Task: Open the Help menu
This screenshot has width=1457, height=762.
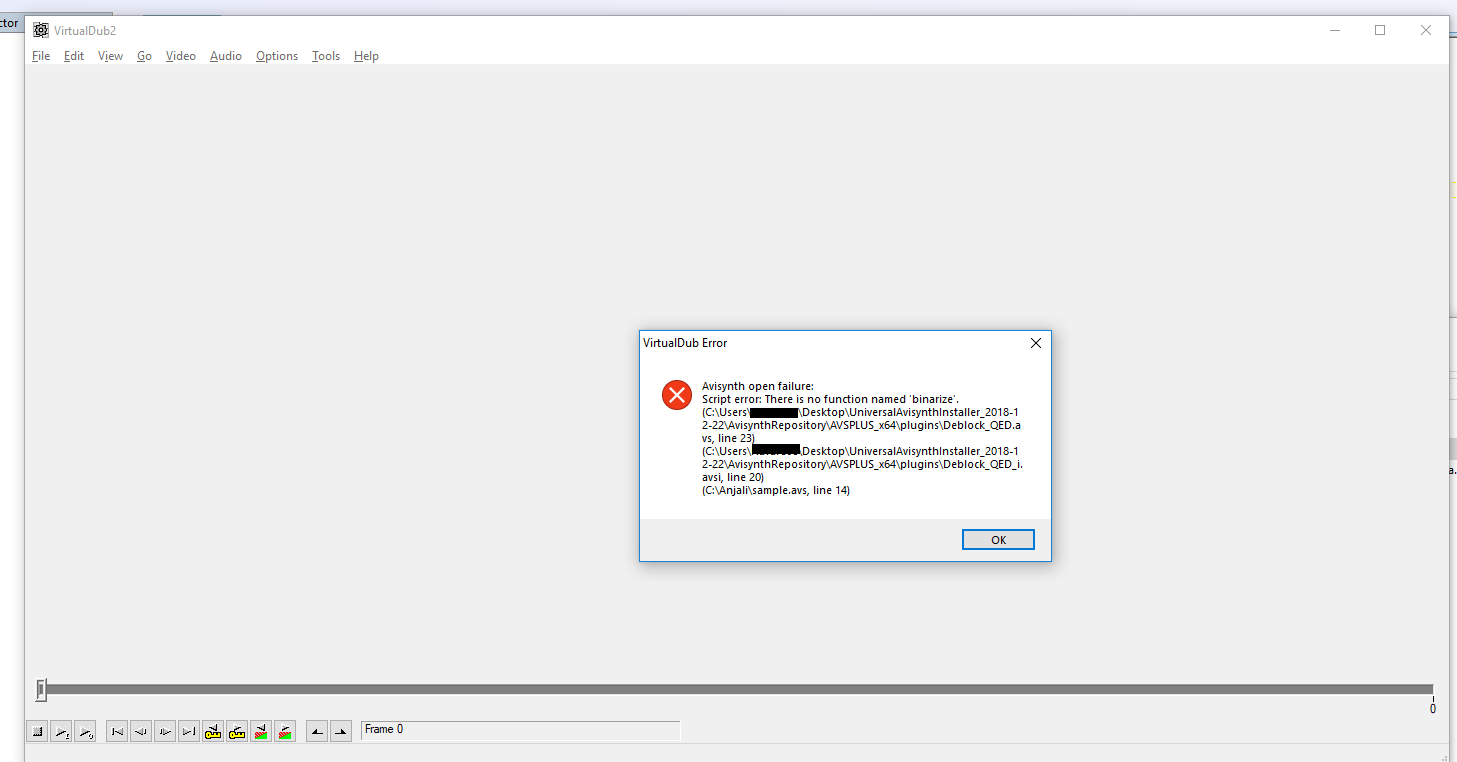Action: [366, 56]
